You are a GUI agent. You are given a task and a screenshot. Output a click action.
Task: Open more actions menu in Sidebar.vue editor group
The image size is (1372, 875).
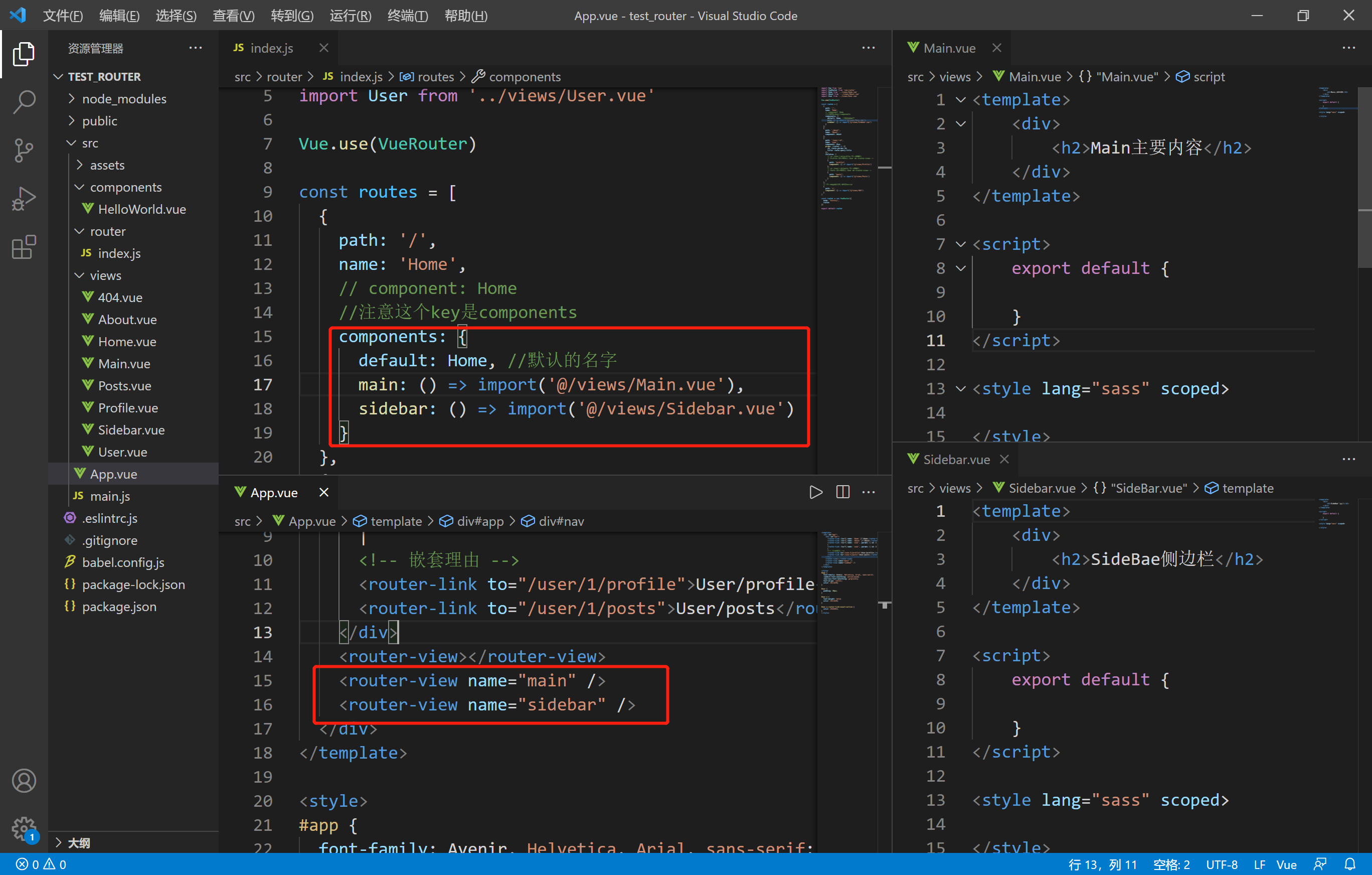point(1348,459)
